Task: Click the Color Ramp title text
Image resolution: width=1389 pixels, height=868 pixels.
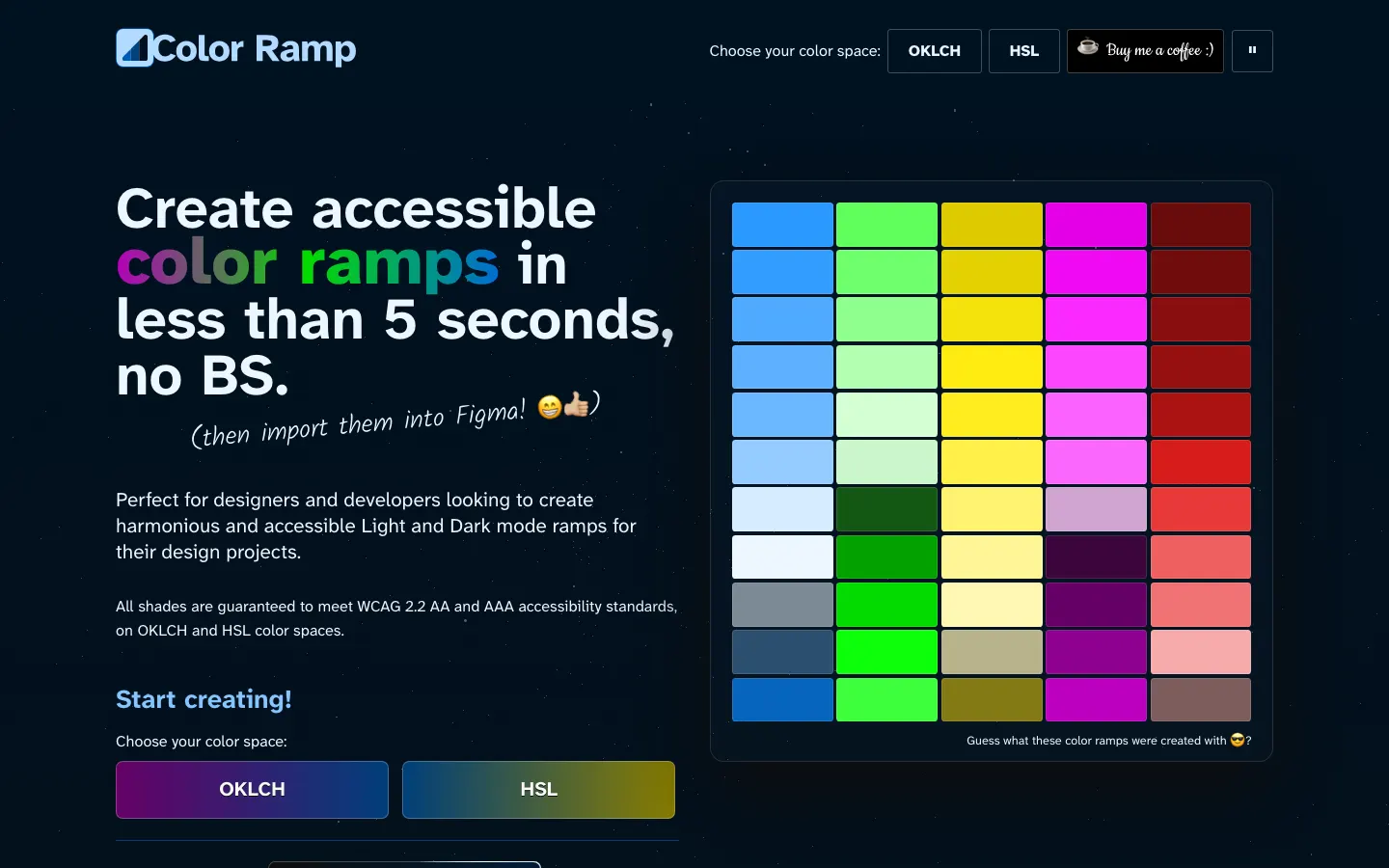Action: tap(255, 49)
